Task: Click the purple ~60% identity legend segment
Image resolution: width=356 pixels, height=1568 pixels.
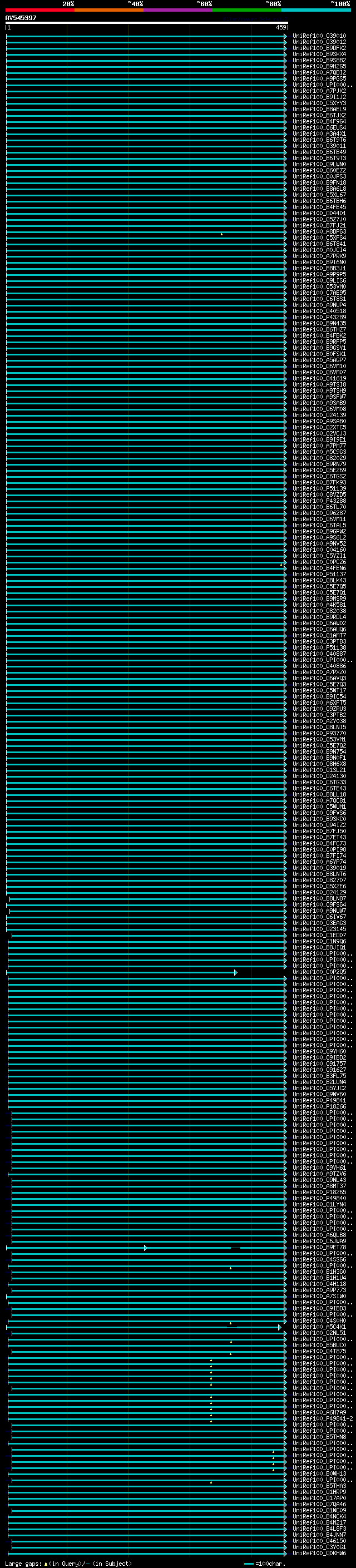Action: tap(179, 10)
